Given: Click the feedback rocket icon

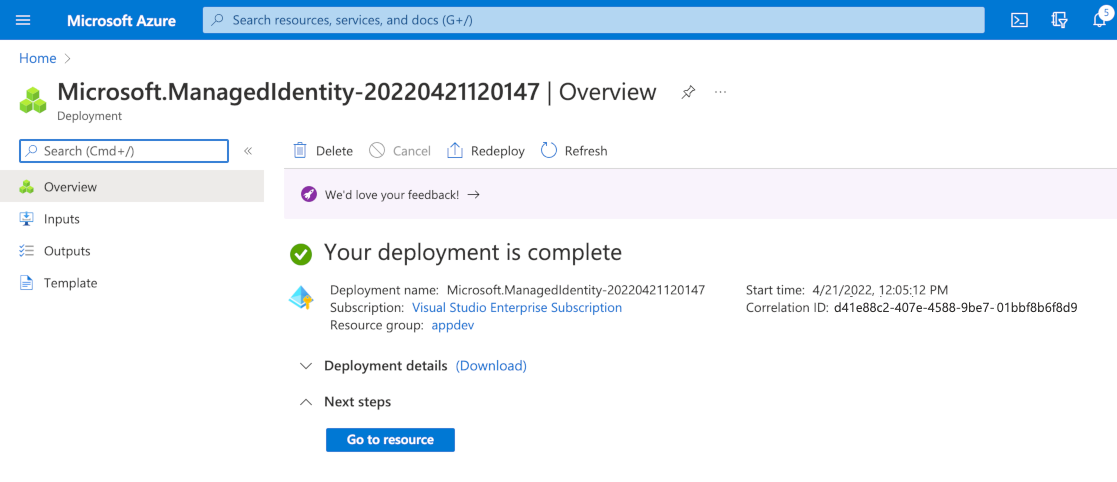Looking at the screenshot, I should (308, 194).
